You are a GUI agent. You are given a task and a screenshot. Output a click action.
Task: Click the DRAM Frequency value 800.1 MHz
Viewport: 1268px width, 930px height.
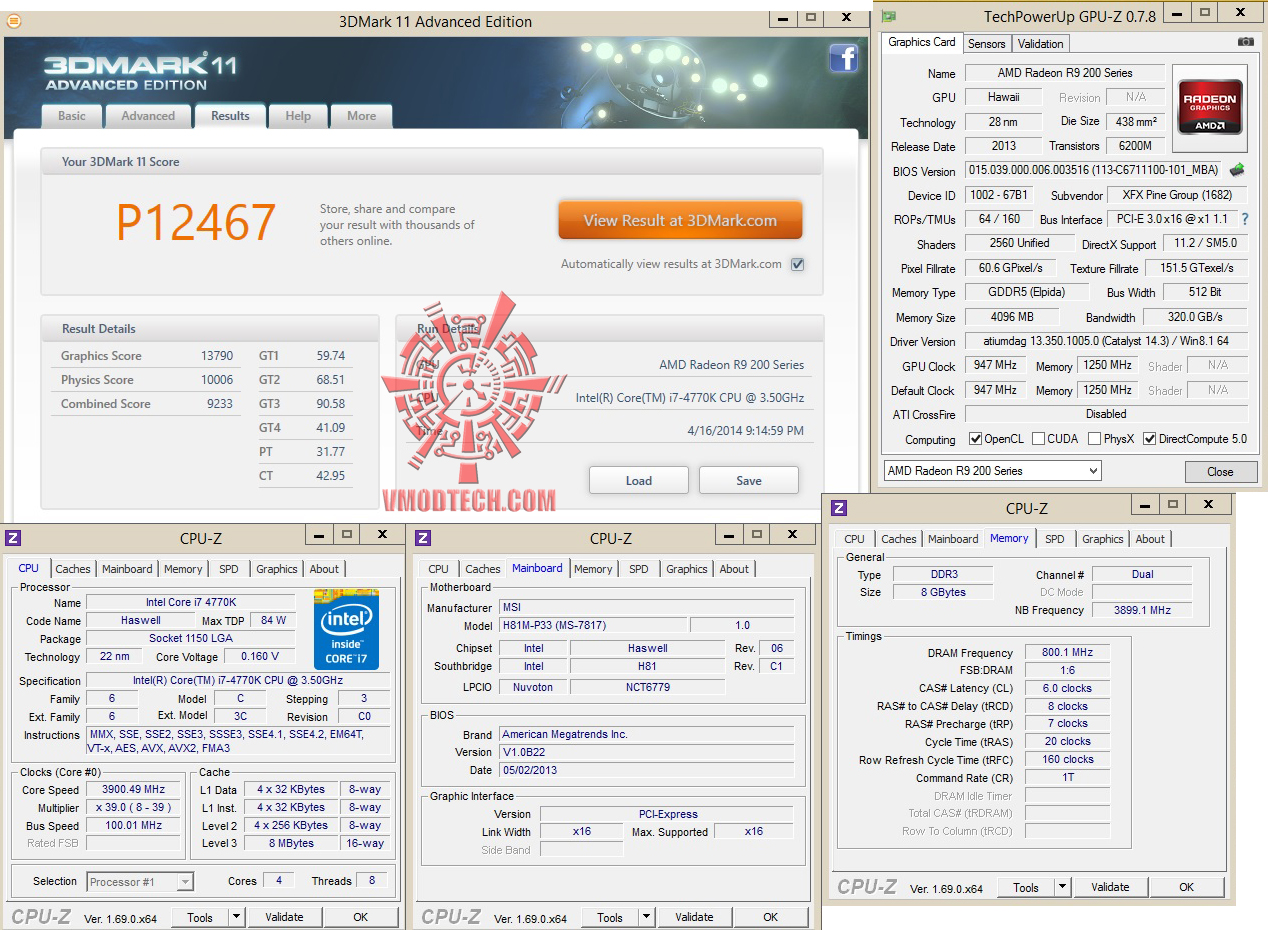tap(1068, 652)
